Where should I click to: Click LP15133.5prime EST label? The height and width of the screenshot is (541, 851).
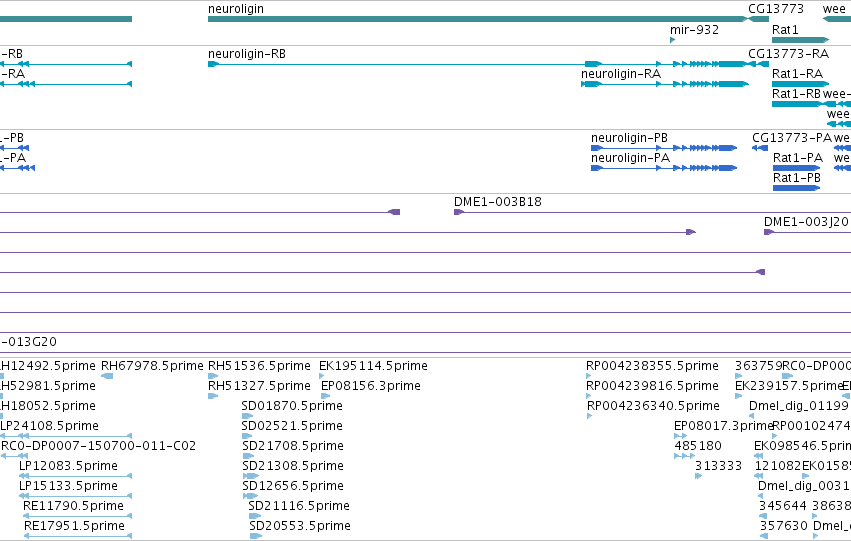pos(68,486)
